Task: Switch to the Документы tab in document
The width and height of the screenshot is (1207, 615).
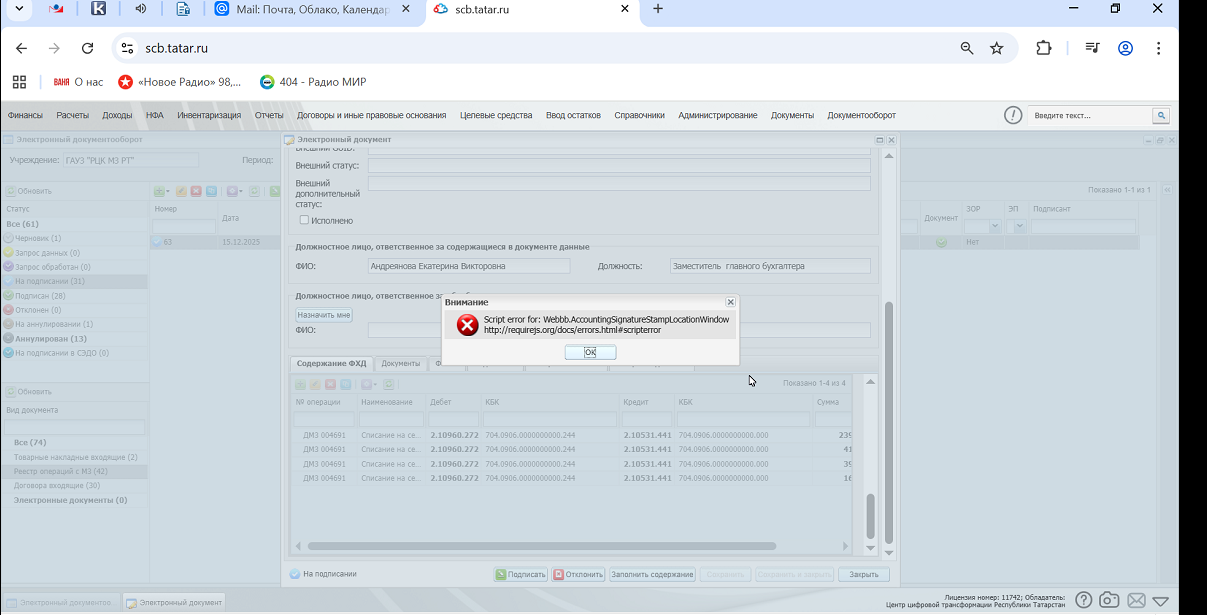Action: click(401, 364)
